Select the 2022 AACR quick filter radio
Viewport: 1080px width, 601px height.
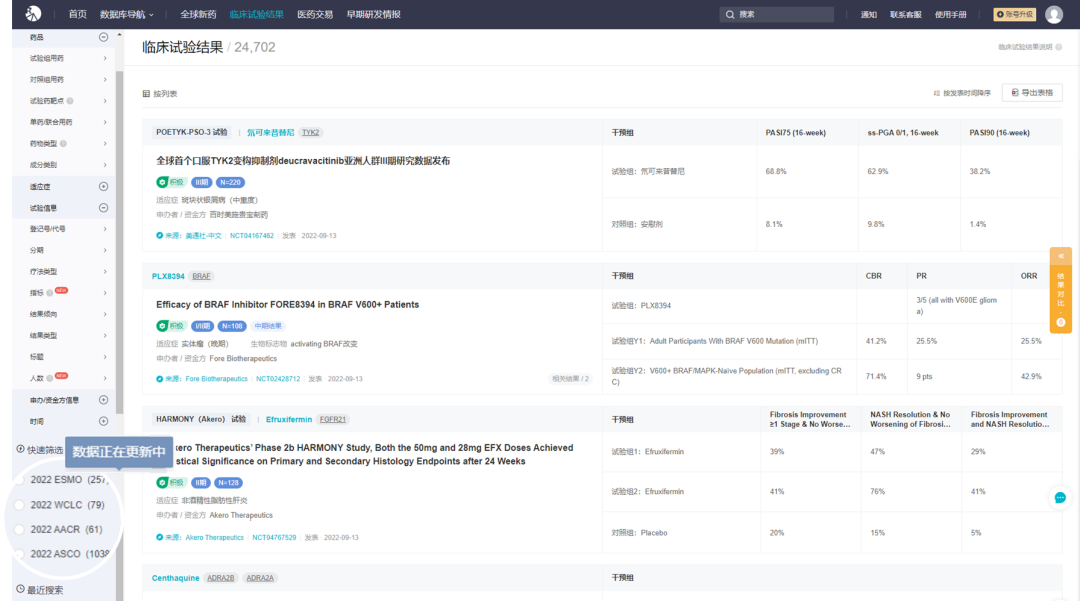pyautogui.click(x=19, y=529)
